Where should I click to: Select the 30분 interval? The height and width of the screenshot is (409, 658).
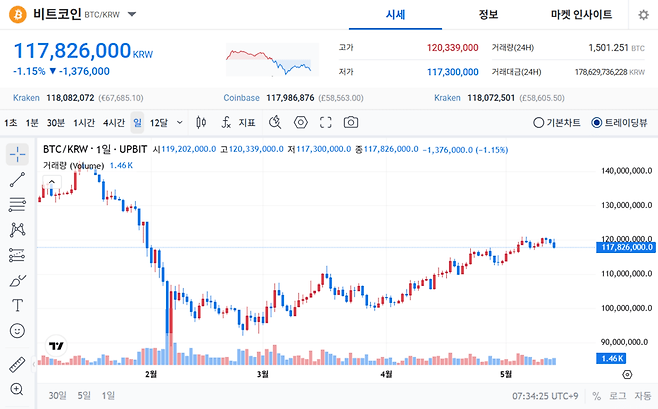pos(56,122)
